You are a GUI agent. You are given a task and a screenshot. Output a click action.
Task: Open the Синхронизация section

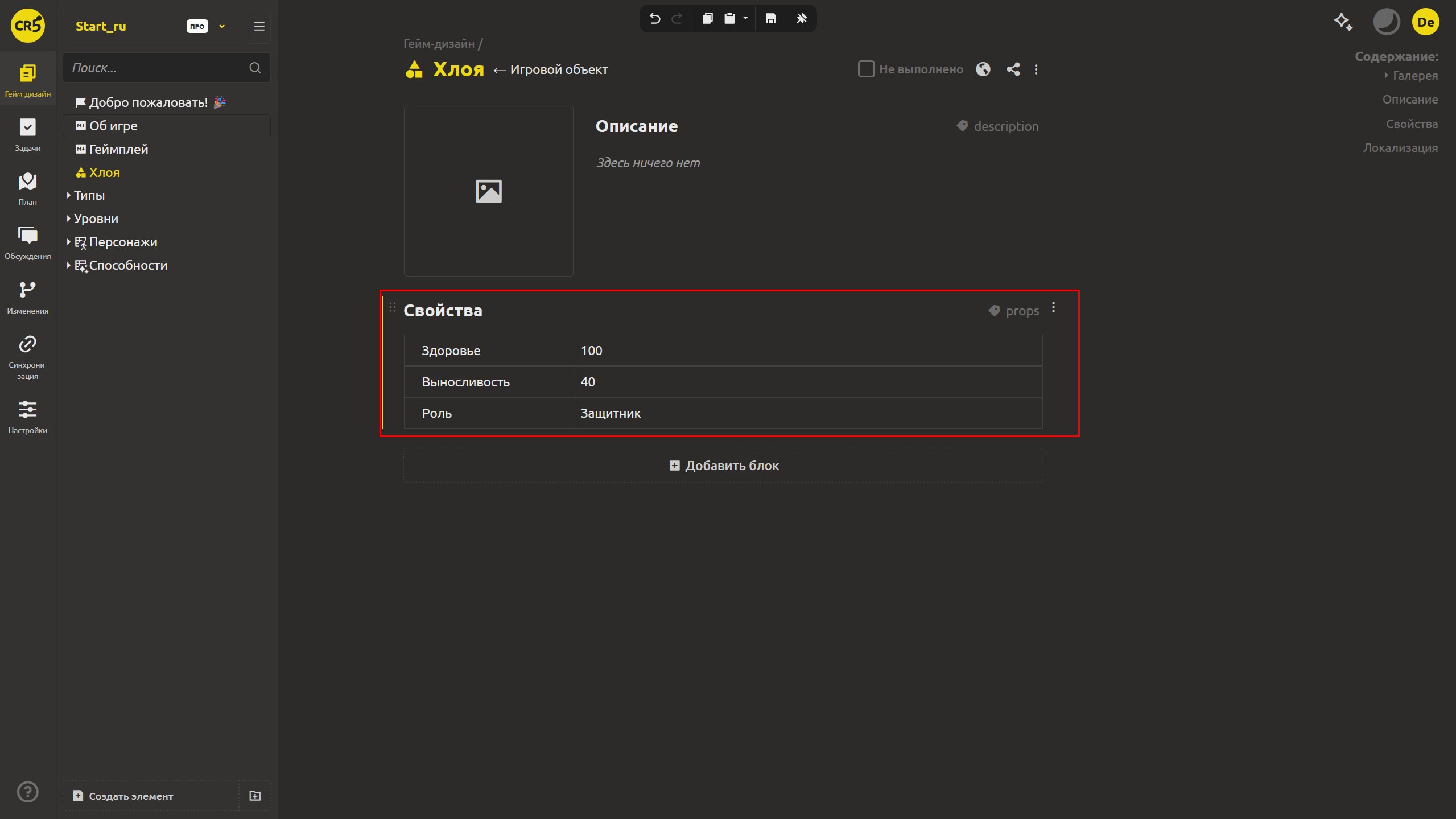(x=27, y=357)
